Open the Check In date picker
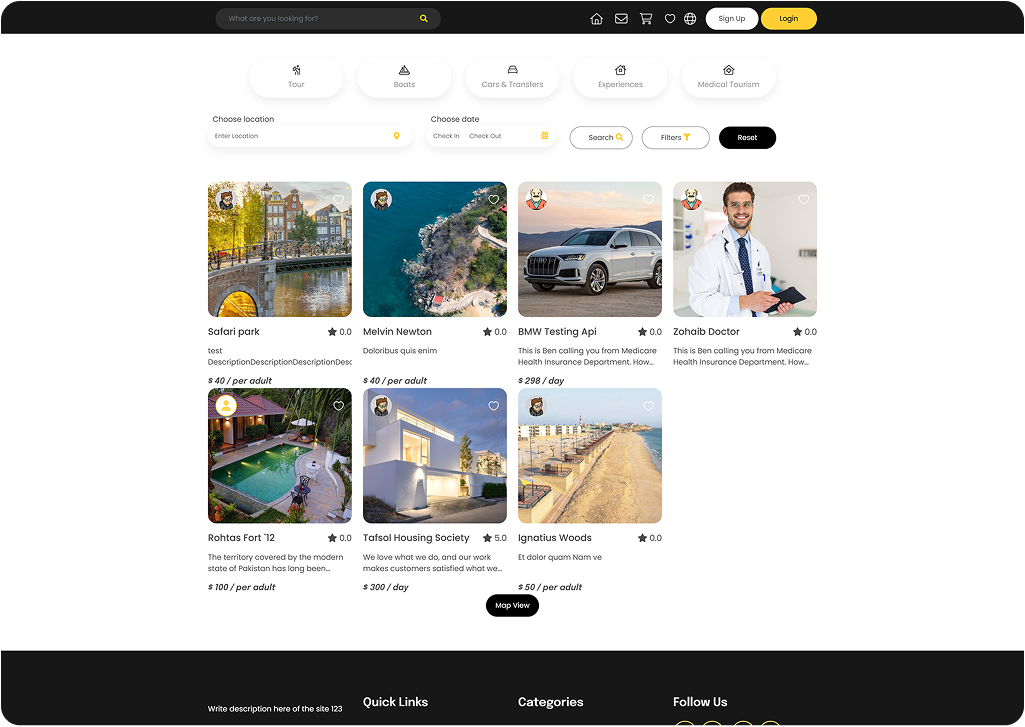The width and height of the screenshot is (1025, 727). (x=446, y=136)
